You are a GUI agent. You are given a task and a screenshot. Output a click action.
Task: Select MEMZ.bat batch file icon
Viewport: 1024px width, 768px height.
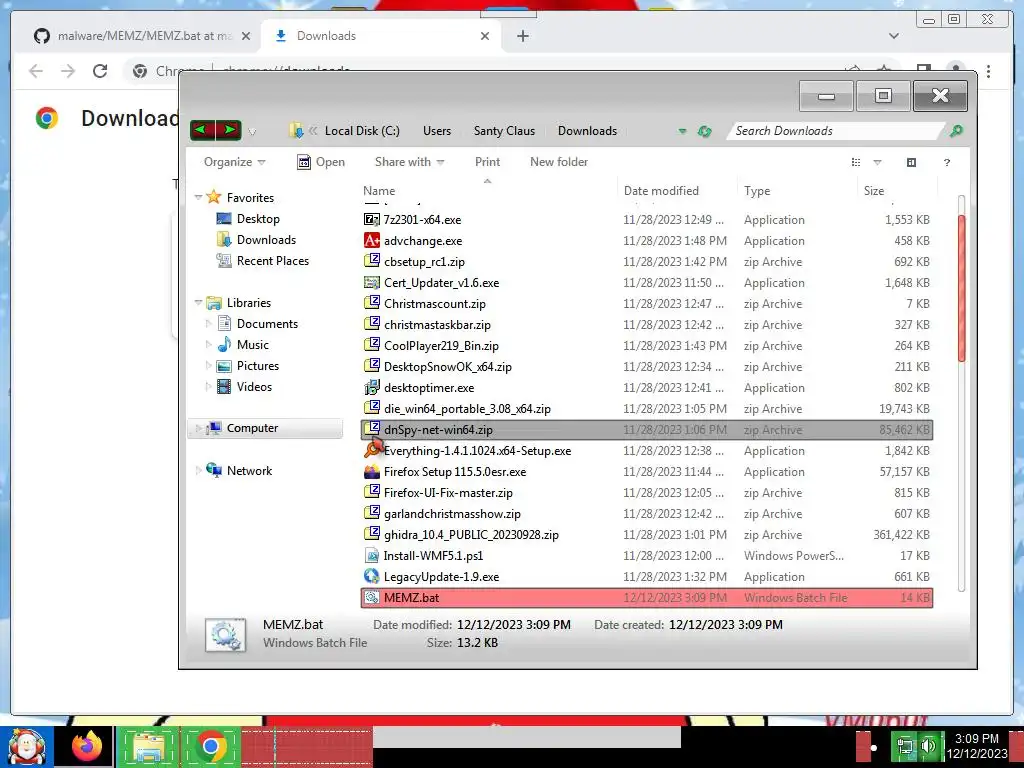coord(372,598)
